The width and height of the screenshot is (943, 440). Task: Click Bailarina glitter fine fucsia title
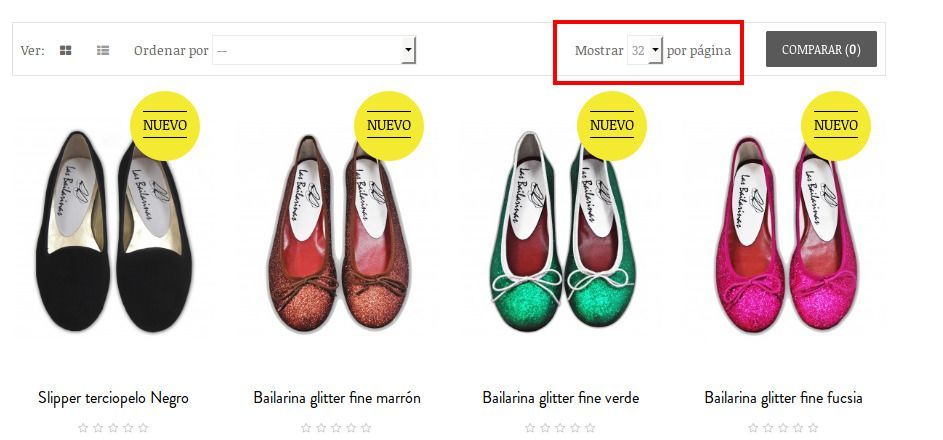(784, 398)
